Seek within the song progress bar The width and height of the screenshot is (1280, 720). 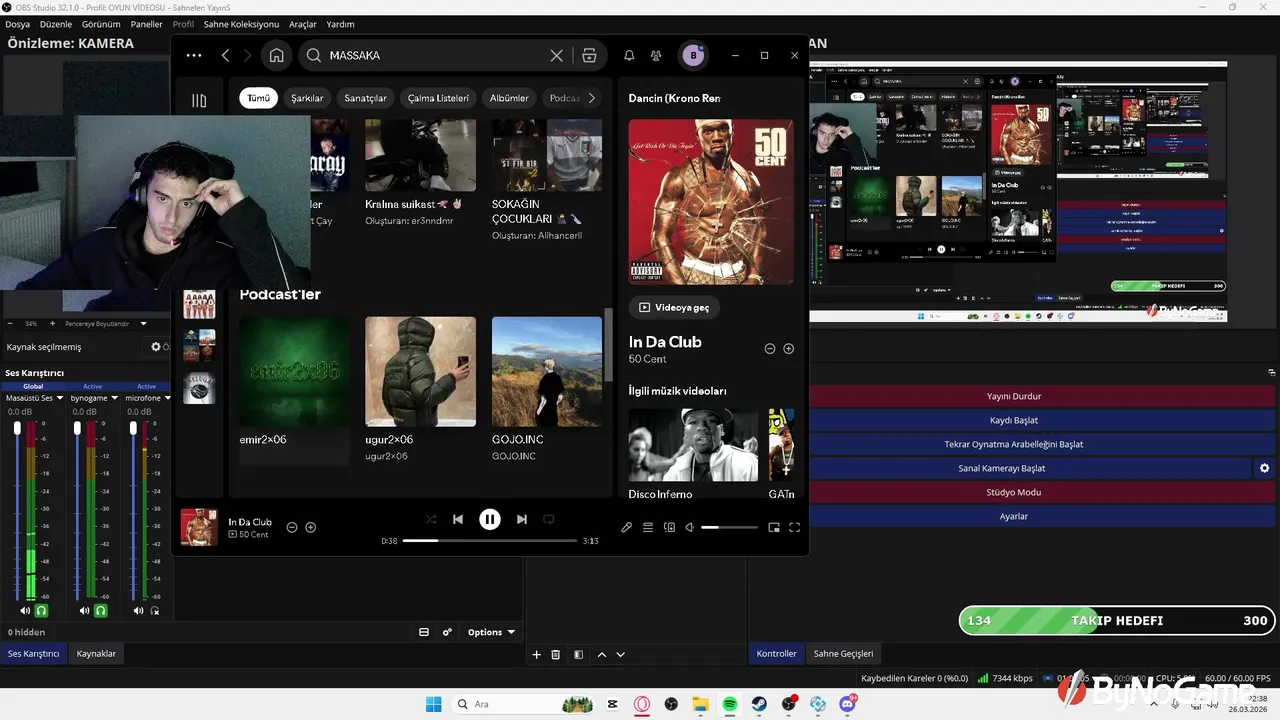pos(490,541)
